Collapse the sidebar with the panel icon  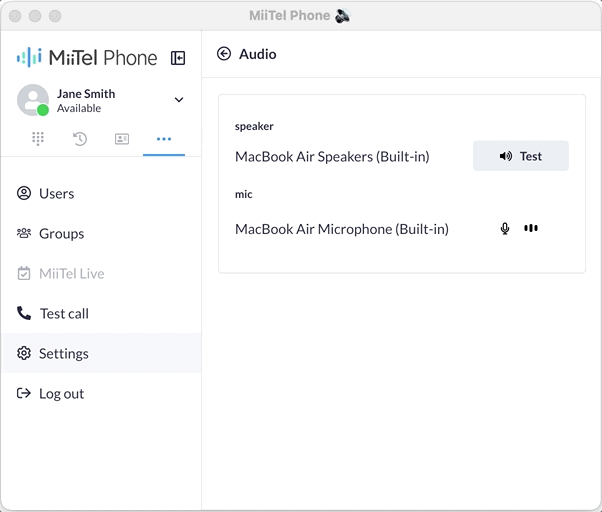[178, 58]
